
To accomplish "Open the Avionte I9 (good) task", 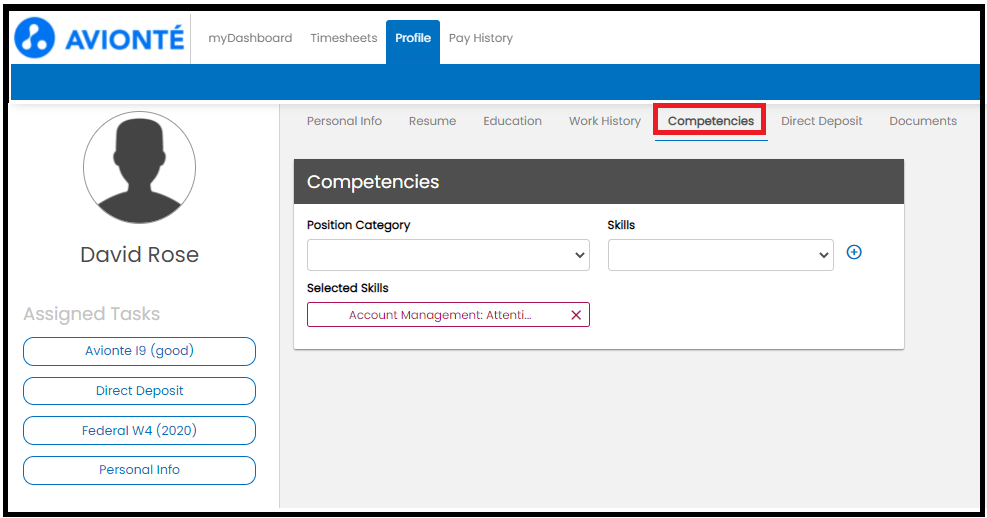I will tap(139, 351).
